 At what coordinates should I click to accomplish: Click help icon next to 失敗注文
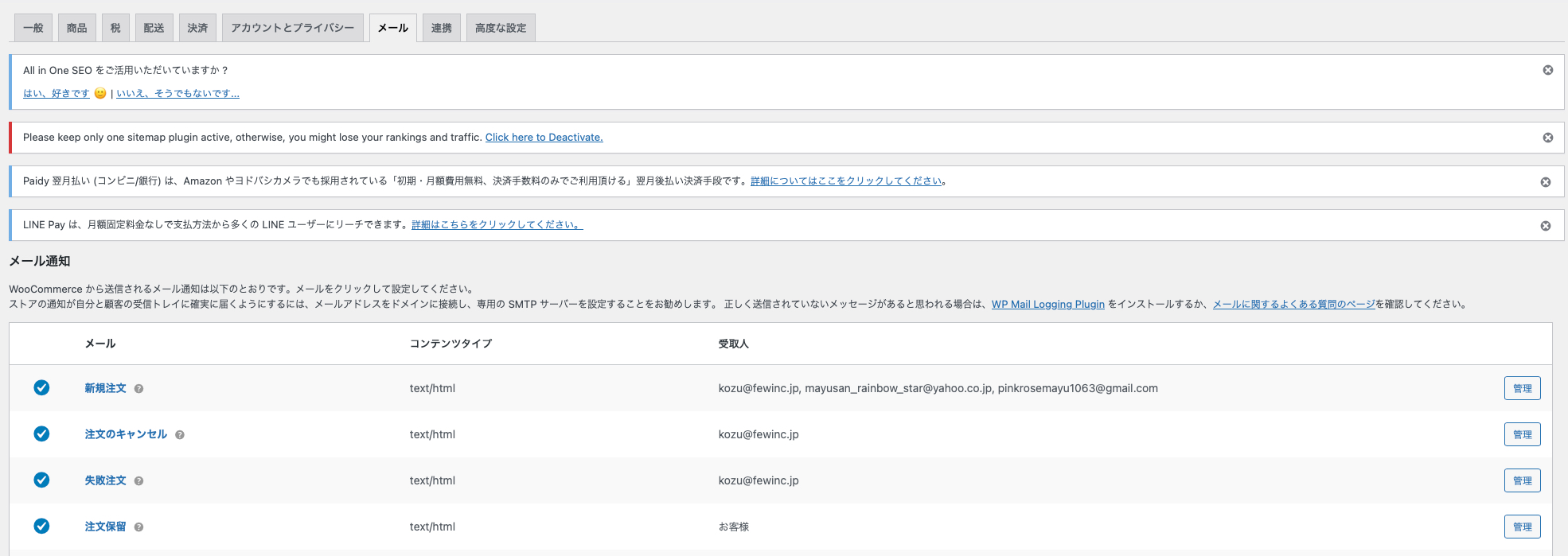pos(138,481)
